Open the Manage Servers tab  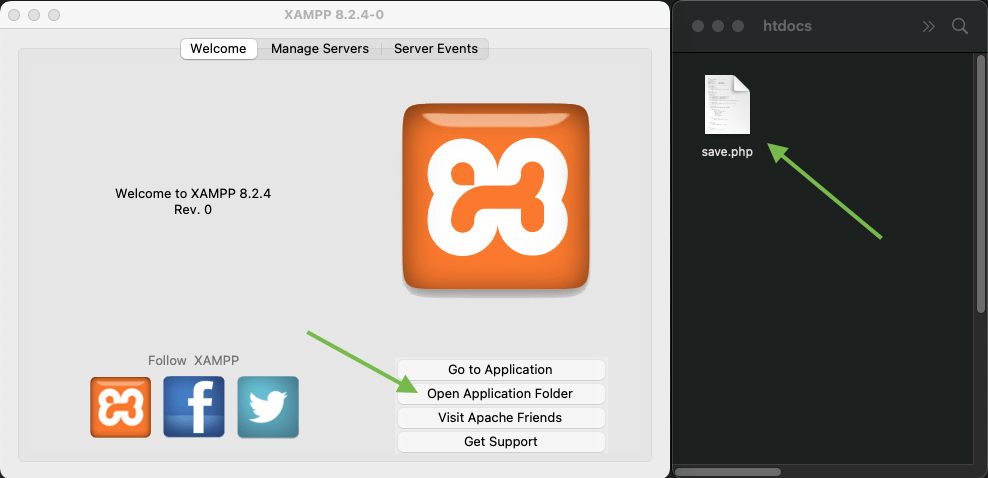(320, 48)
